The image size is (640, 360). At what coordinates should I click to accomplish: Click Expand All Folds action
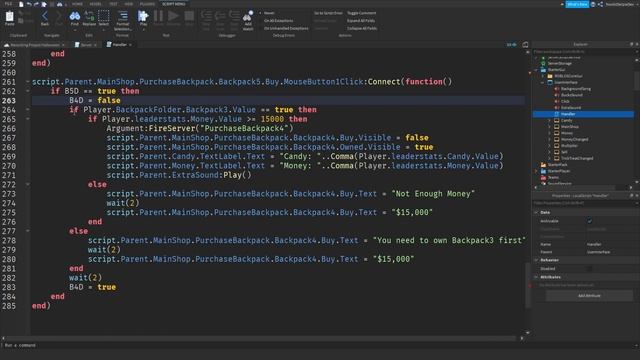coord(361,20)
